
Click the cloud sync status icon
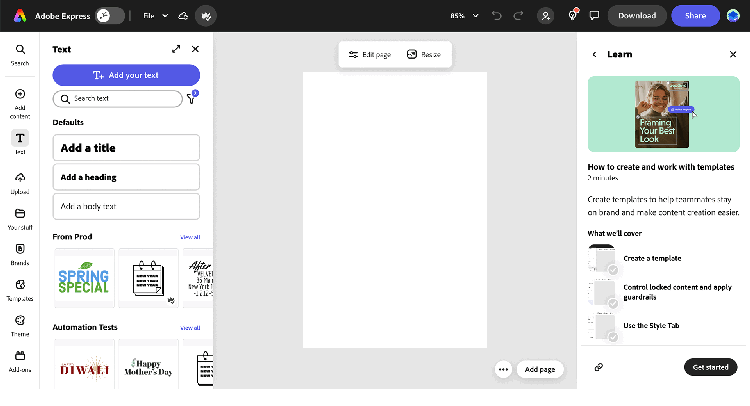pyautogui.click(x=183, y=16)
